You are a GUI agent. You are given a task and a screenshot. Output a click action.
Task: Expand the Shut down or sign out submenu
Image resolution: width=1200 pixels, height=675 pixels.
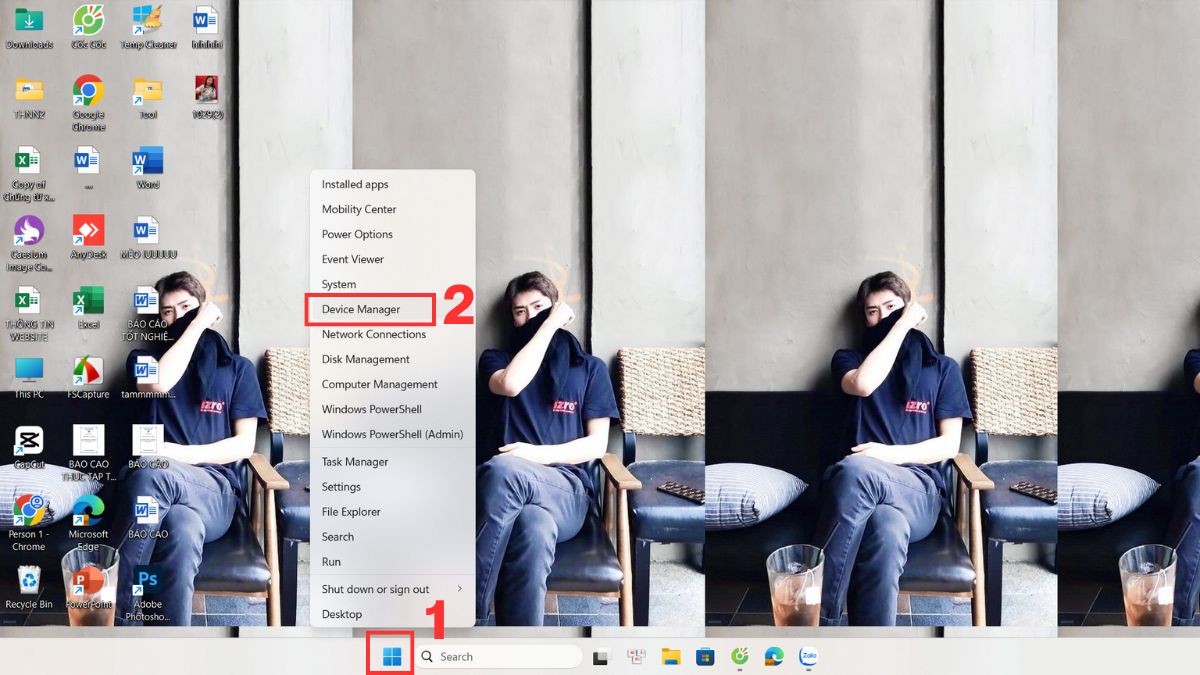click(x=392, y=589)
